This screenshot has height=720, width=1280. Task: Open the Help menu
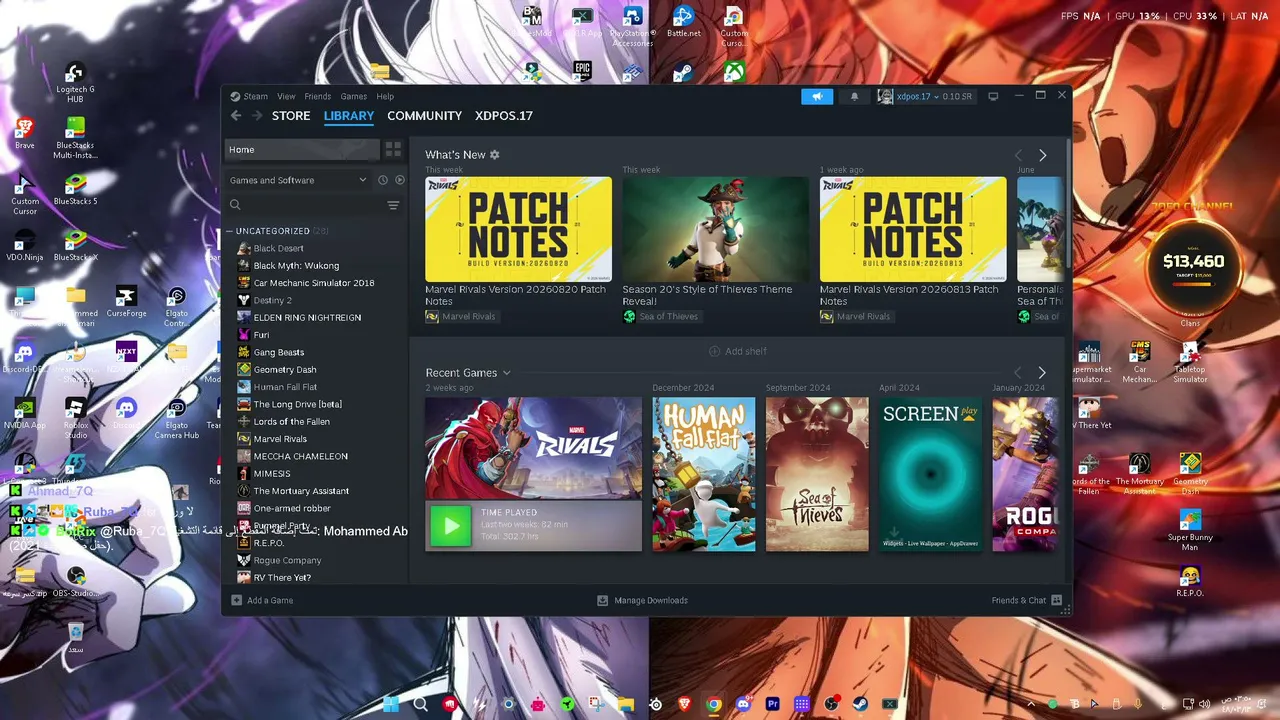pos(385,96)
